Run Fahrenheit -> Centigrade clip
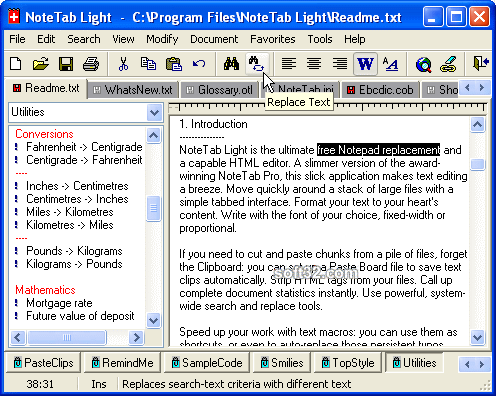The height and width of the screenshot is (396, 496). pyautogui.click(x=84, y=147)
